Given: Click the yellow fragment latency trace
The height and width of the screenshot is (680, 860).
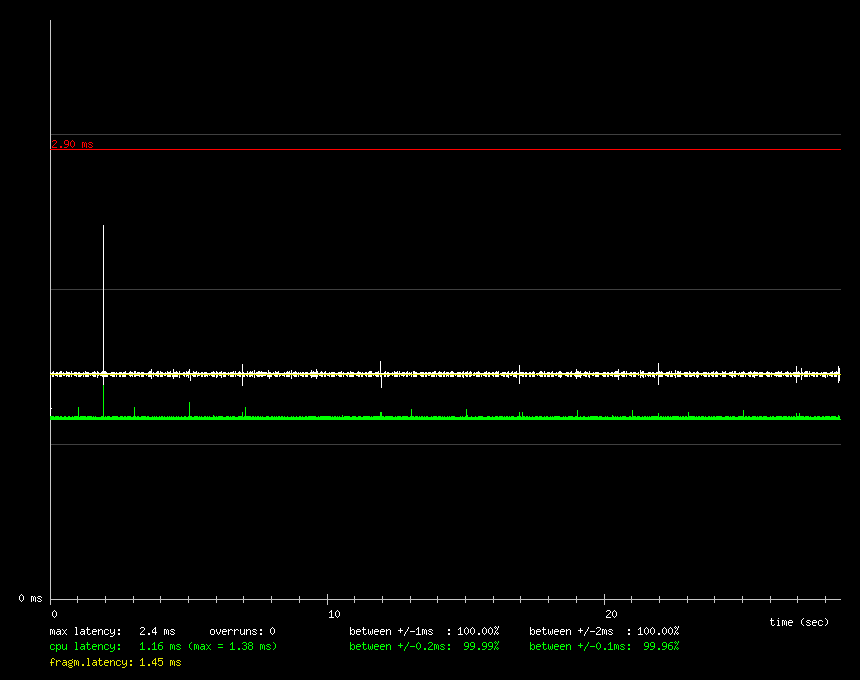Looking at the screenshot, I should tap(450, 374).
